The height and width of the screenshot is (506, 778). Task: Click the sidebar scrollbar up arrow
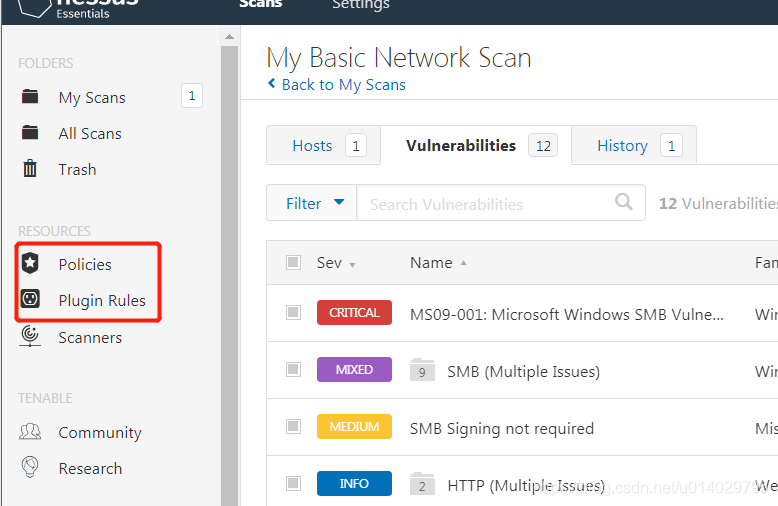click(x=229, y=37)
